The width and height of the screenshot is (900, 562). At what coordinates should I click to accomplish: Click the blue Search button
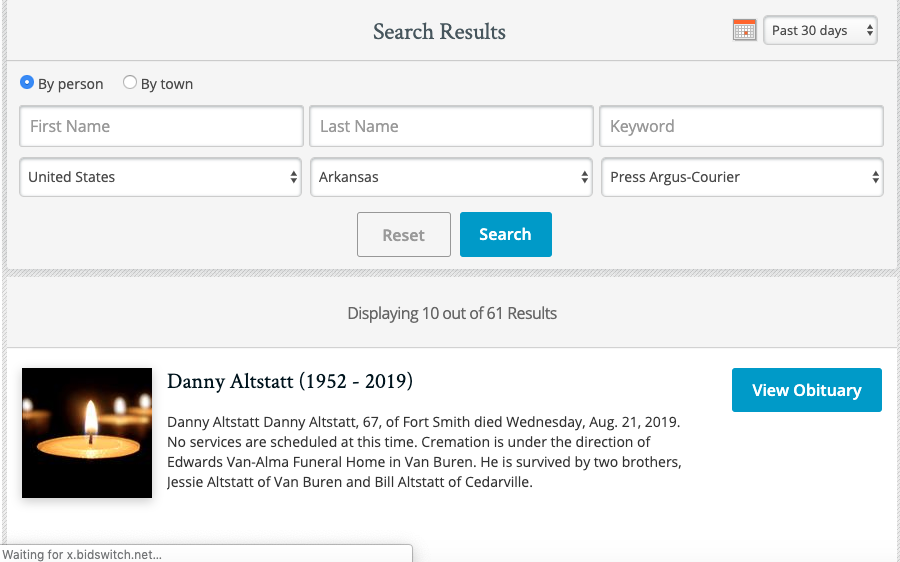pos(505,234)
